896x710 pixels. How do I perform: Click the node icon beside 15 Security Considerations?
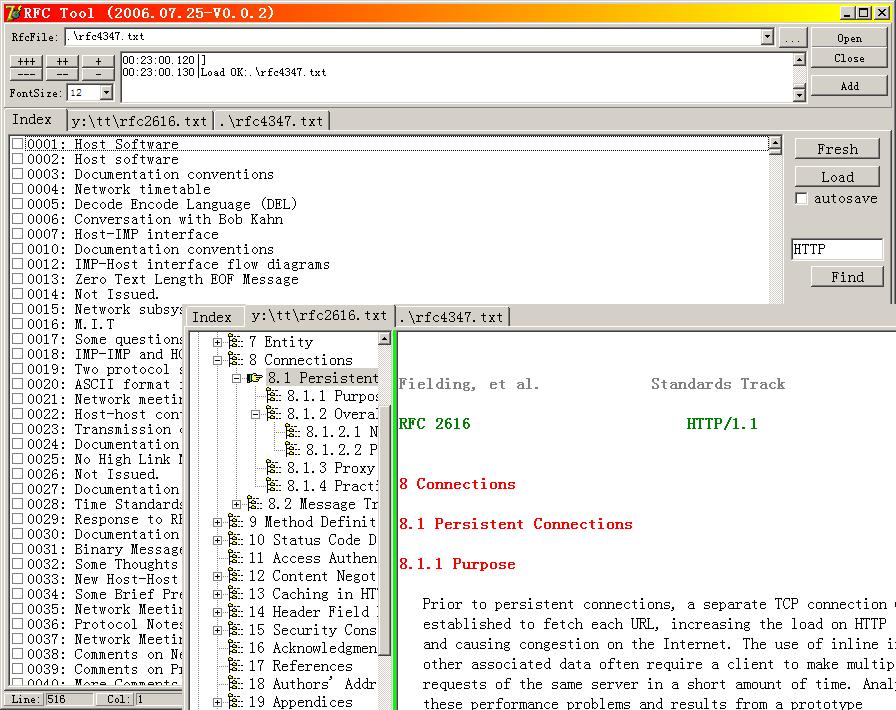pyautogui.click(x=235, y=630)
